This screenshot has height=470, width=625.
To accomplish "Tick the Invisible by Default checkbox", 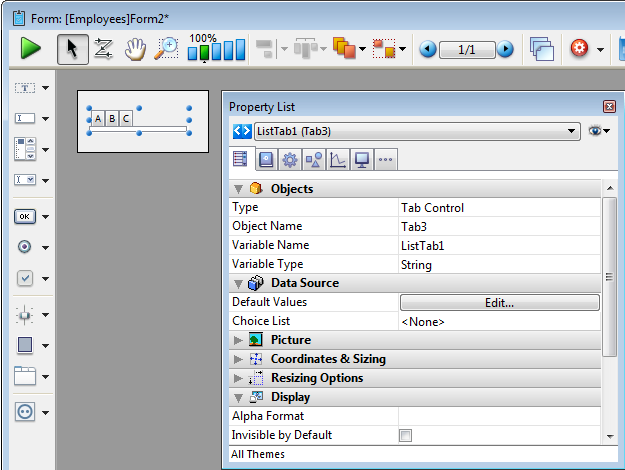I will [x=405, y=435].
